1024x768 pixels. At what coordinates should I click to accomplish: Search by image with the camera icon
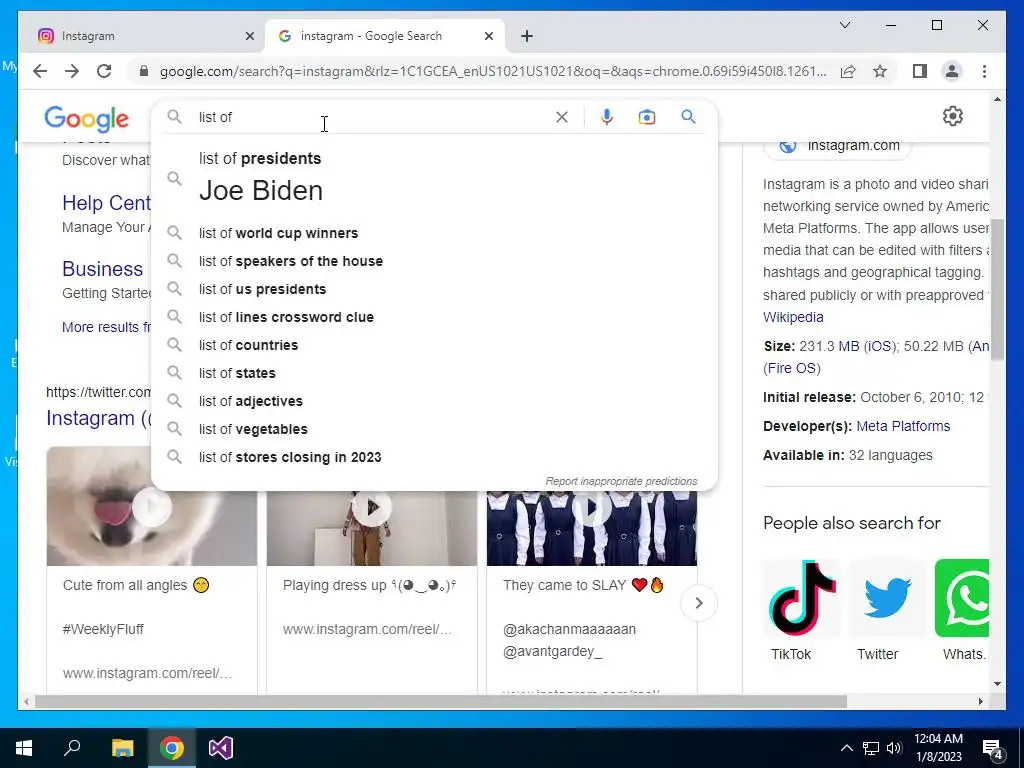[x=647, y=117]
